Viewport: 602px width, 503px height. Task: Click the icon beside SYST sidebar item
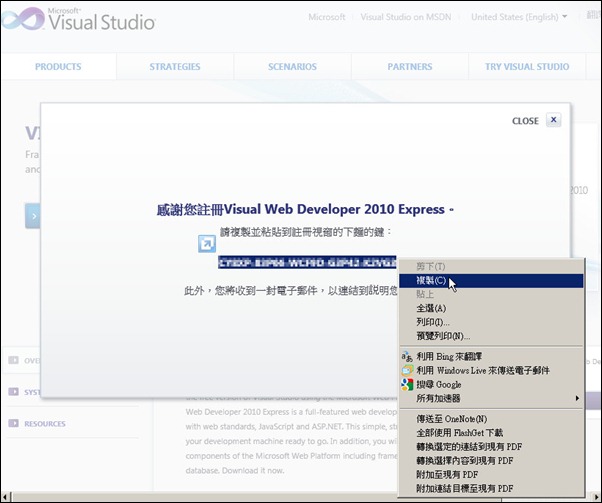coord(13,392)
